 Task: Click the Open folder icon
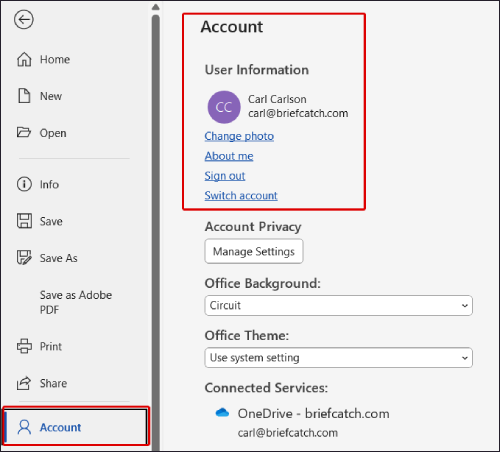[x=24, y=132]
